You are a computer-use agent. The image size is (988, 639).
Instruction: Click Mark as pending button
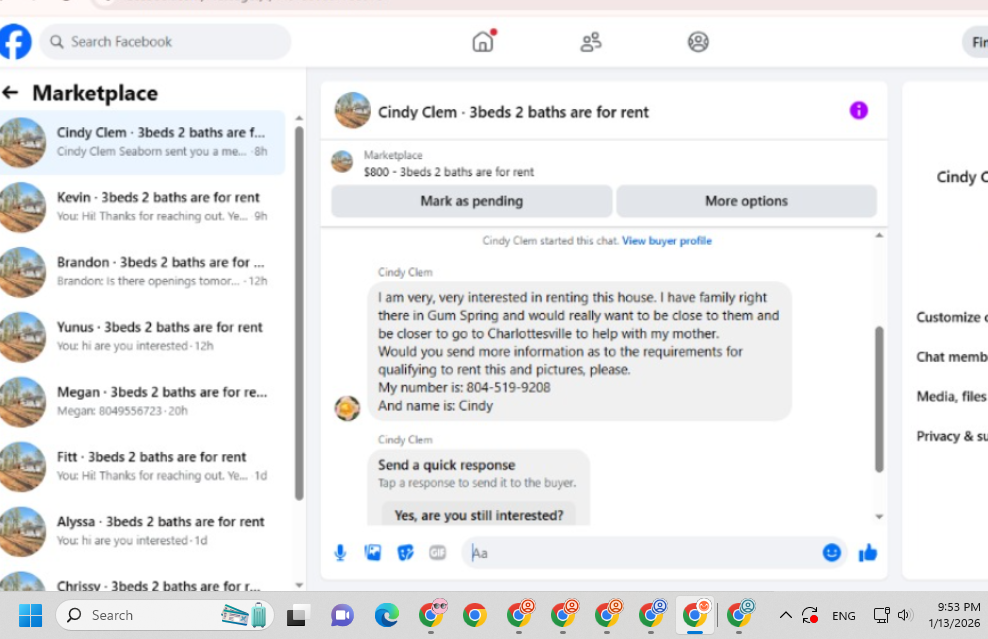tap(471, 201)
